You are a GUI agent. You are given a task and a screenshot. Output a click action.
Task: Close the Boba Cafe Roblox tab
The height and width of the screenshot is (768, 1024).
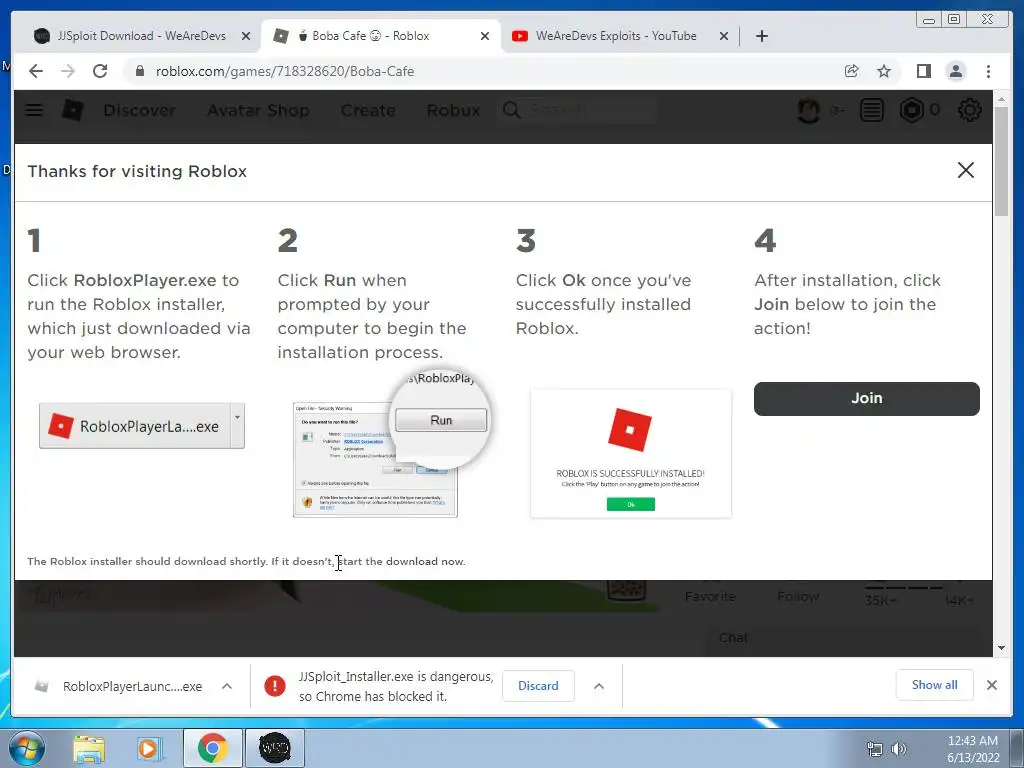coord(485,37)
